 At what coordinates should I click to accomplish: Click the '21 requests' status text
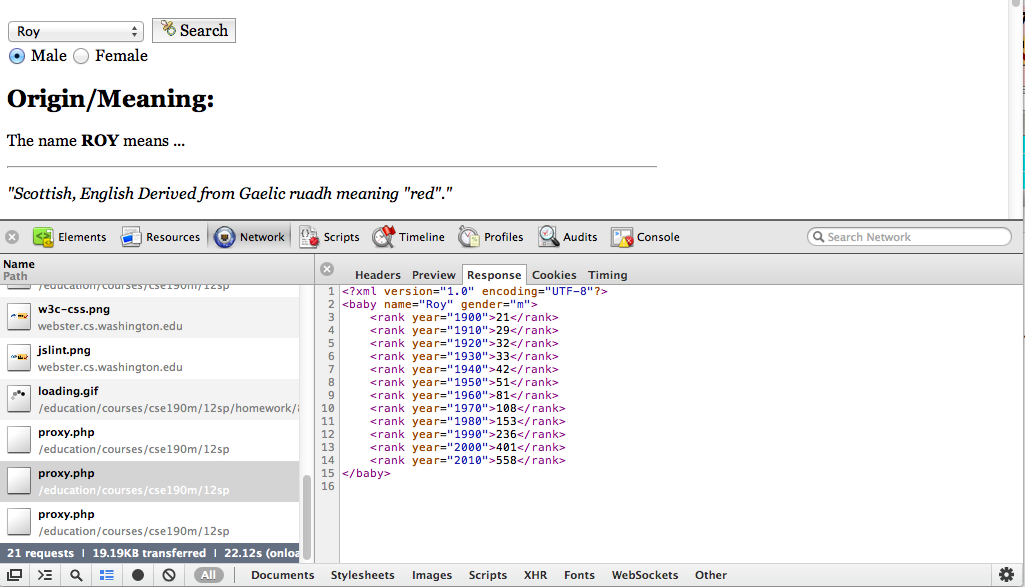41,553
